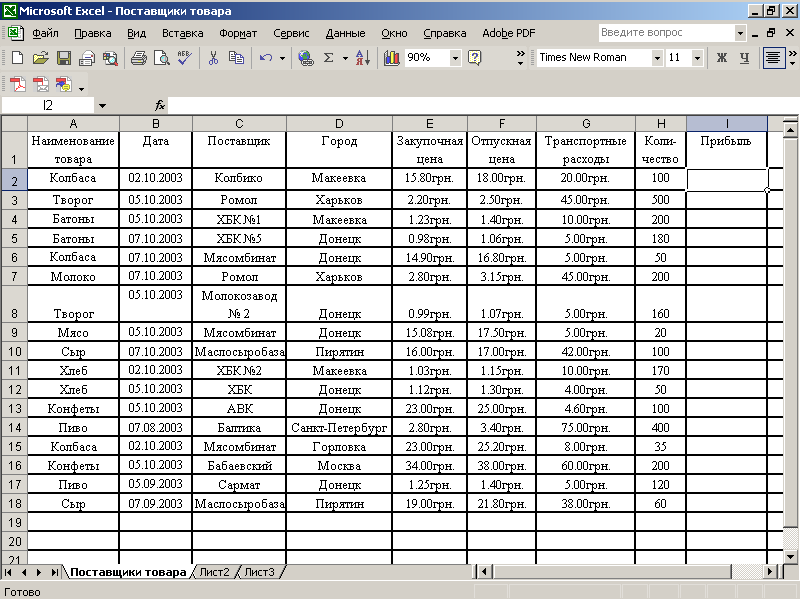
Task: Expand standard toolbar options chevron
Action: [x=520, y=58]
